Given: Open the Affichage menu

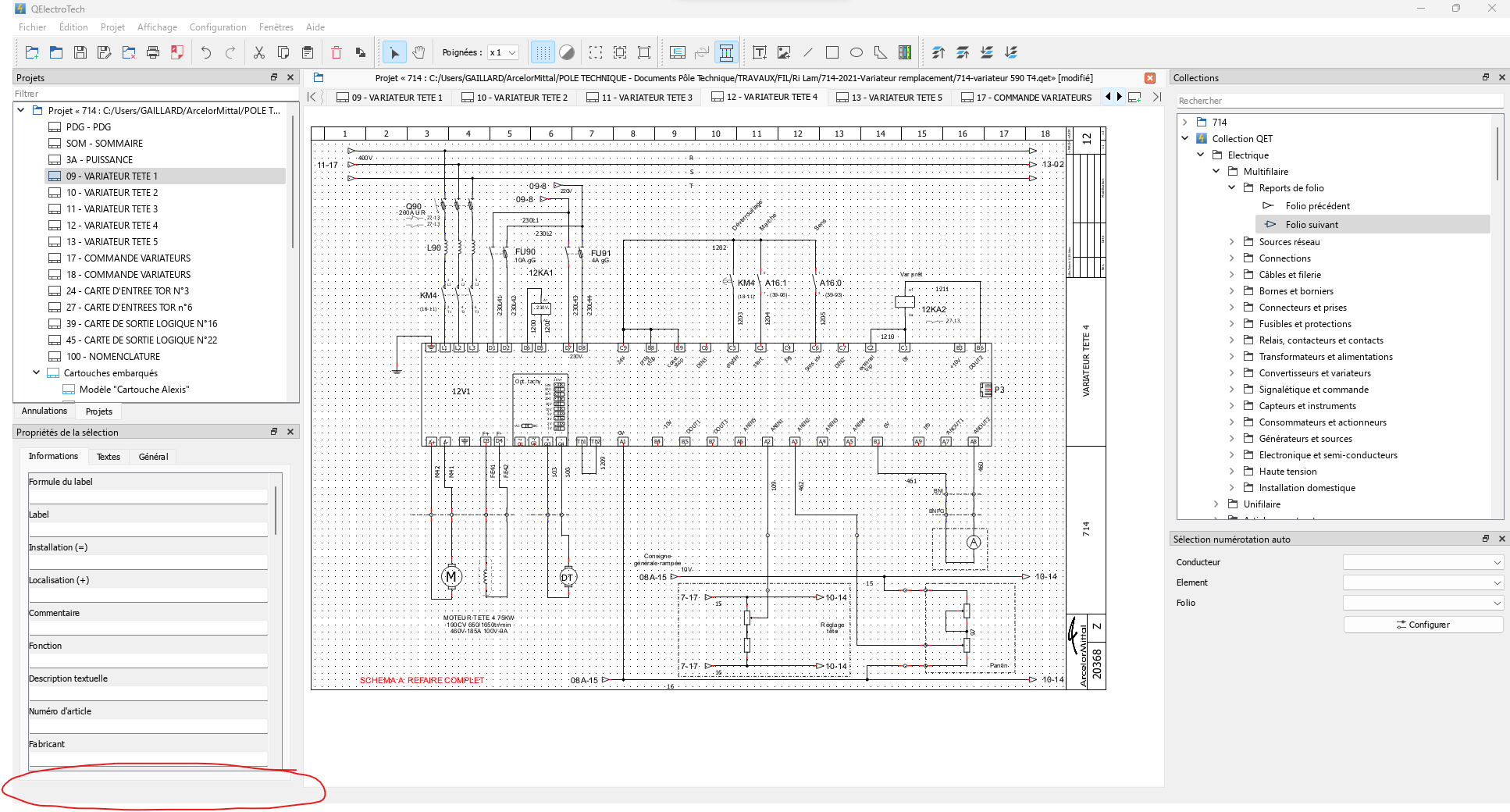Looking at the screenshot, I should pyautogui.click(x=157, y=27).
